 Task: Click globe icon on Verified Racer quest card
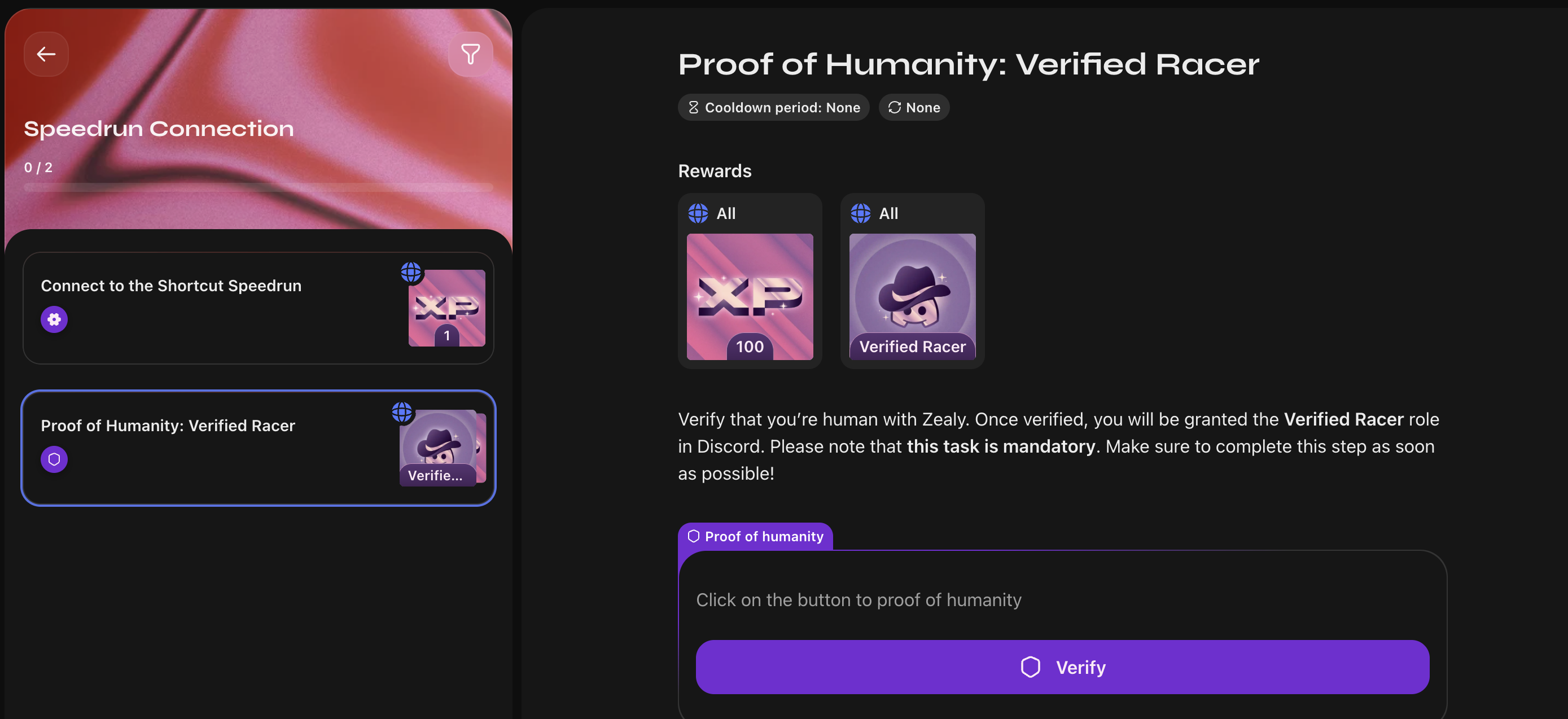(x=402, y=412)
